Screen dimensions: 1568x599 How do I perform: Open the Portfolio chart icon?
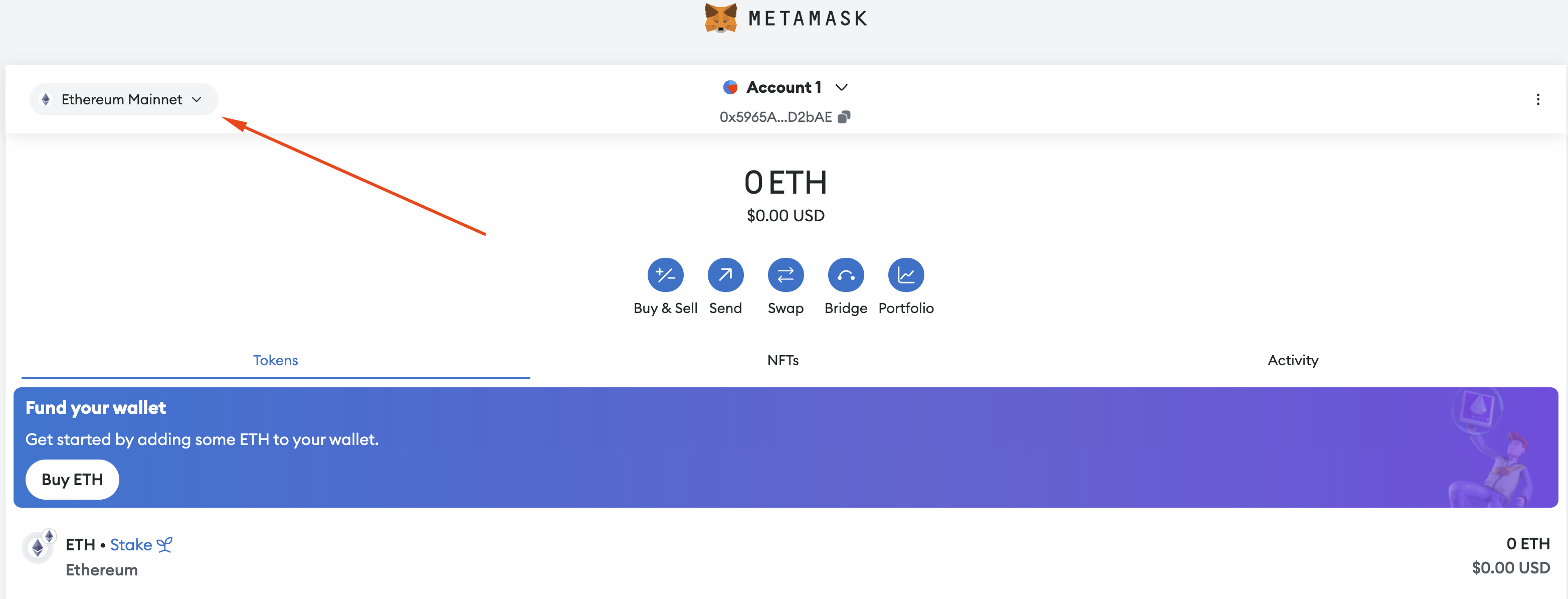pyautogui.click(x=906, y=275)
